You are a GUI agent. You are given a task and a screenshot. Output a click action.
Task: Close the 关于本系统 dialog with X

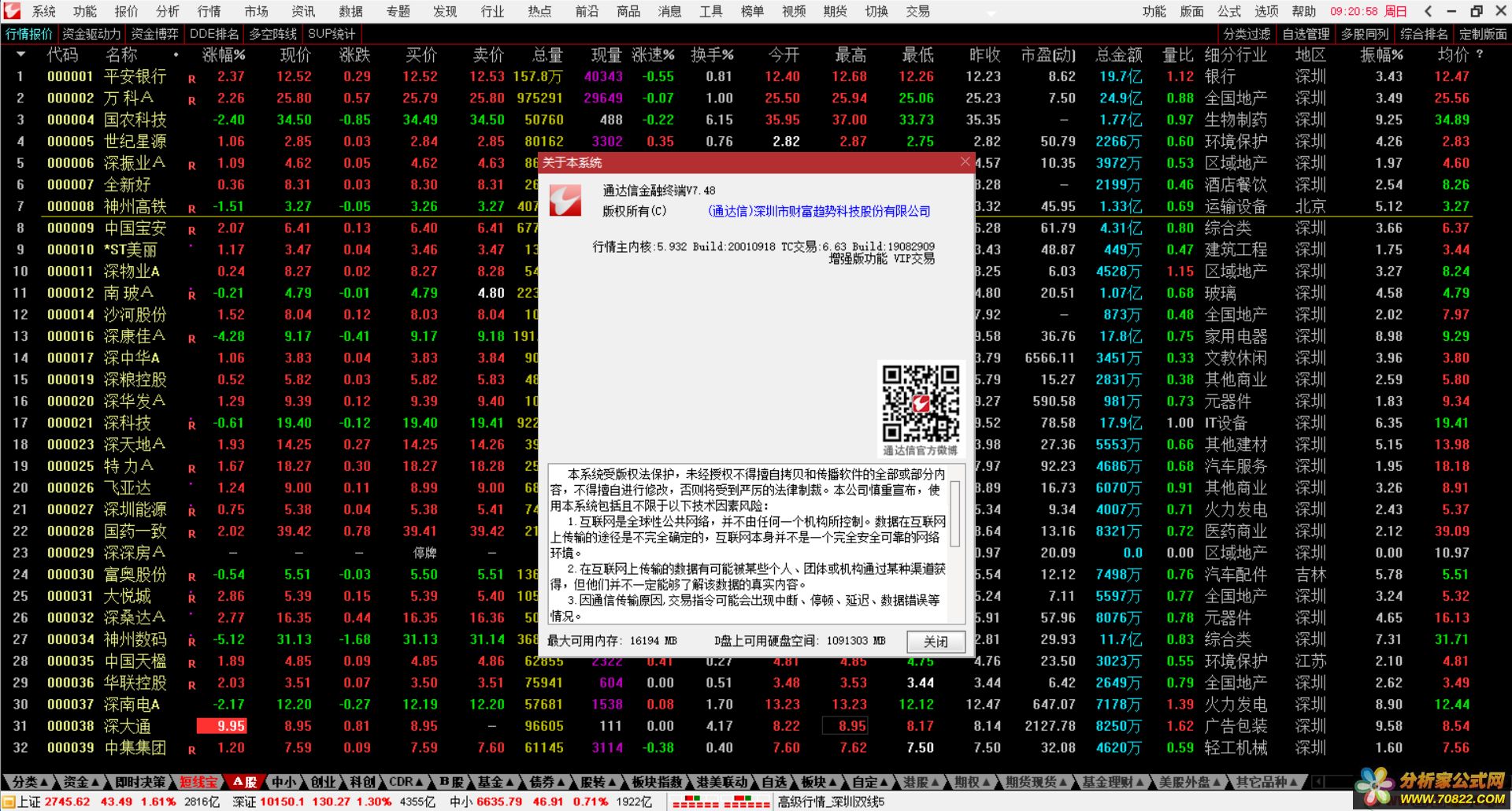click(965, 161)
